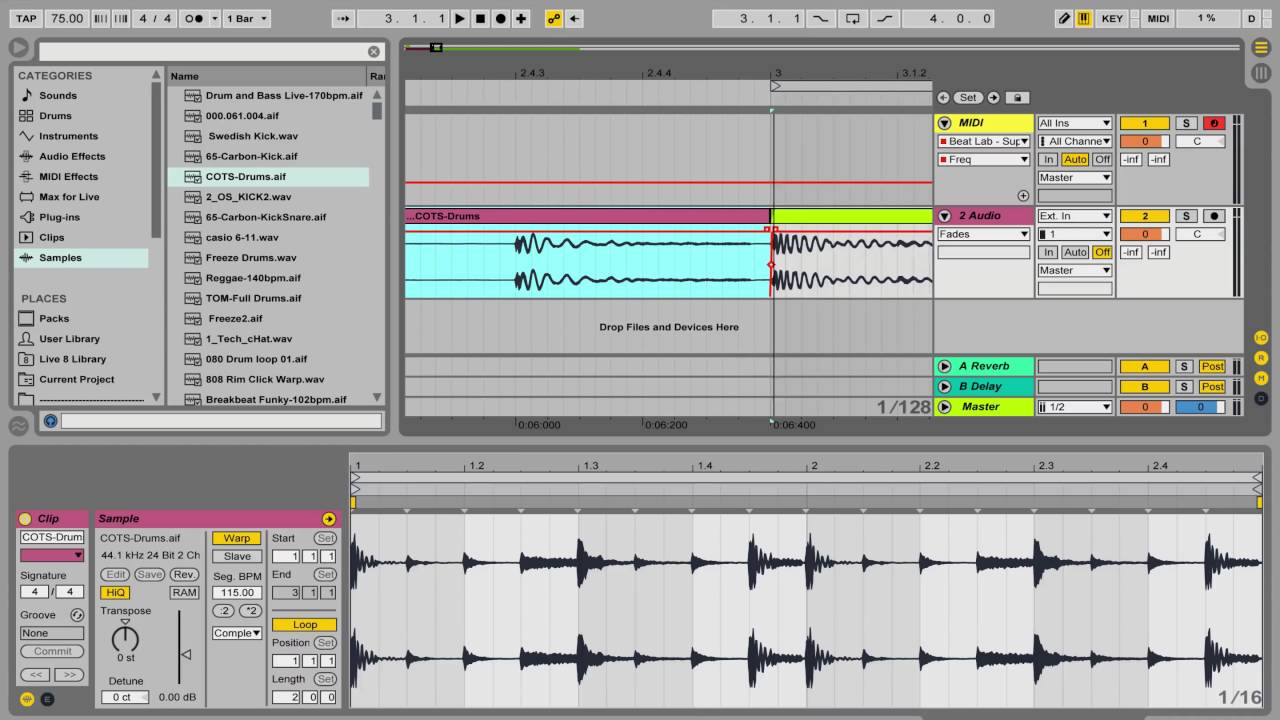Enable Slave tempo mode
Image resolution: width=1280 pixels, height=720 pixels.
(x=237, y=556)
